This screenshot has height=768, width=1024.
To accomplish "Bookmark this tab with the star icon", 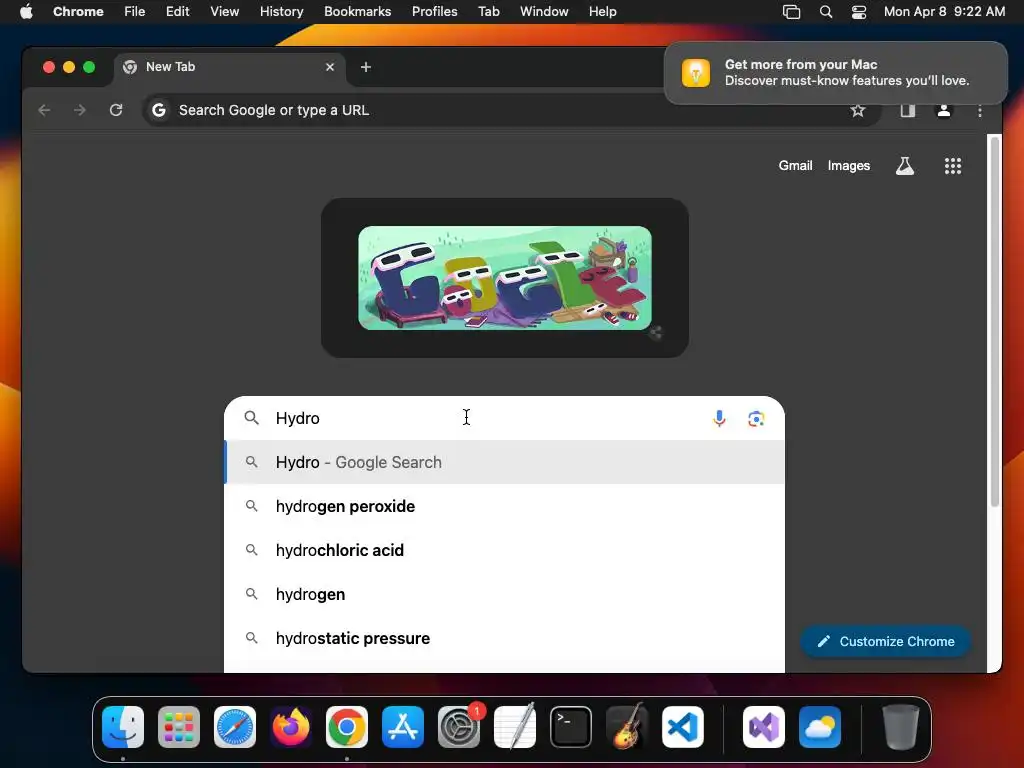I will pyautogui.click(x=857, y=110).
